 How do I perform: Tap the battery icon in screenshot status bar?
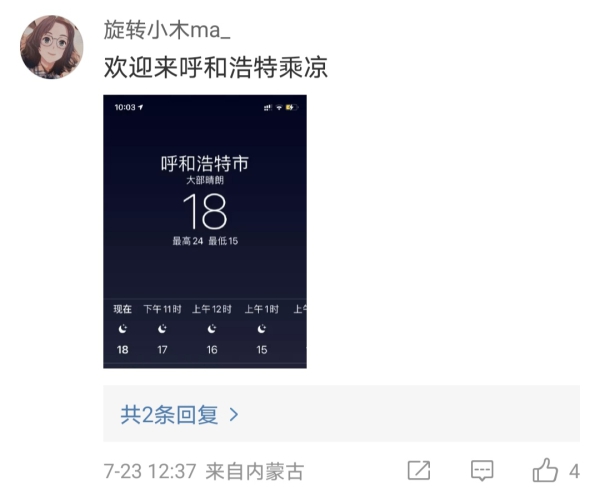click(292, 108)
